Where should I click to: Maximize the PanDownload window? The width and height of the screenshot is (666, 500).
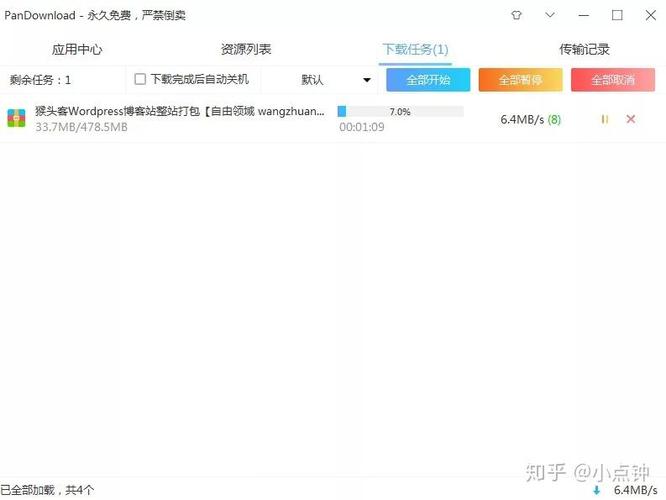[x=617, y=15]
